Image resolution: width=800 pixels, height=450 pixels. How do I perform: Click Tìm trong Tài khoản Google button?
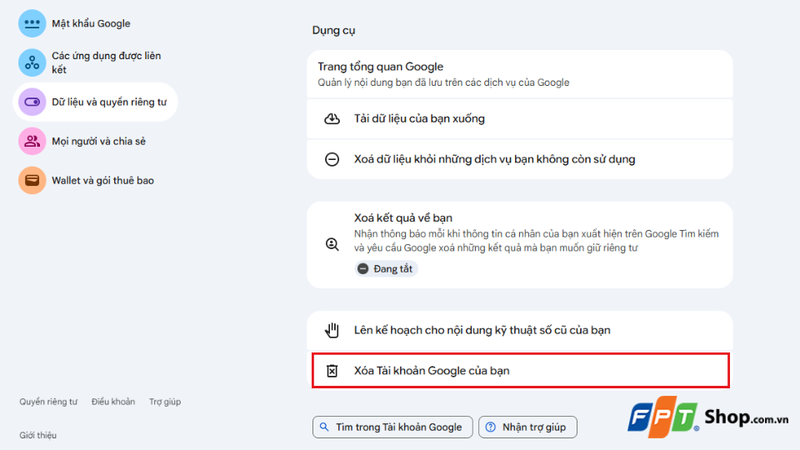[392, 427]
